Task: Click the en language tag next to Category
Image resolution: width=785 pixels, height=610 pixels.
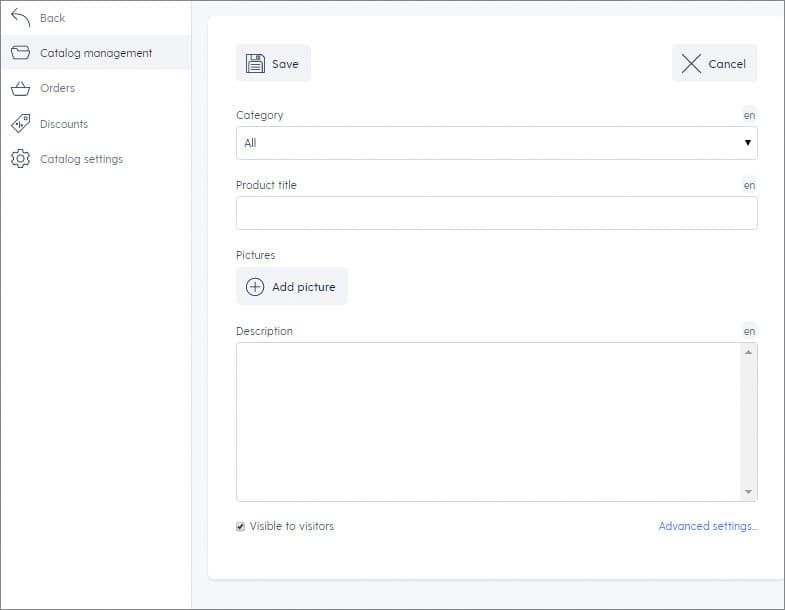Action: pos(749,115)
